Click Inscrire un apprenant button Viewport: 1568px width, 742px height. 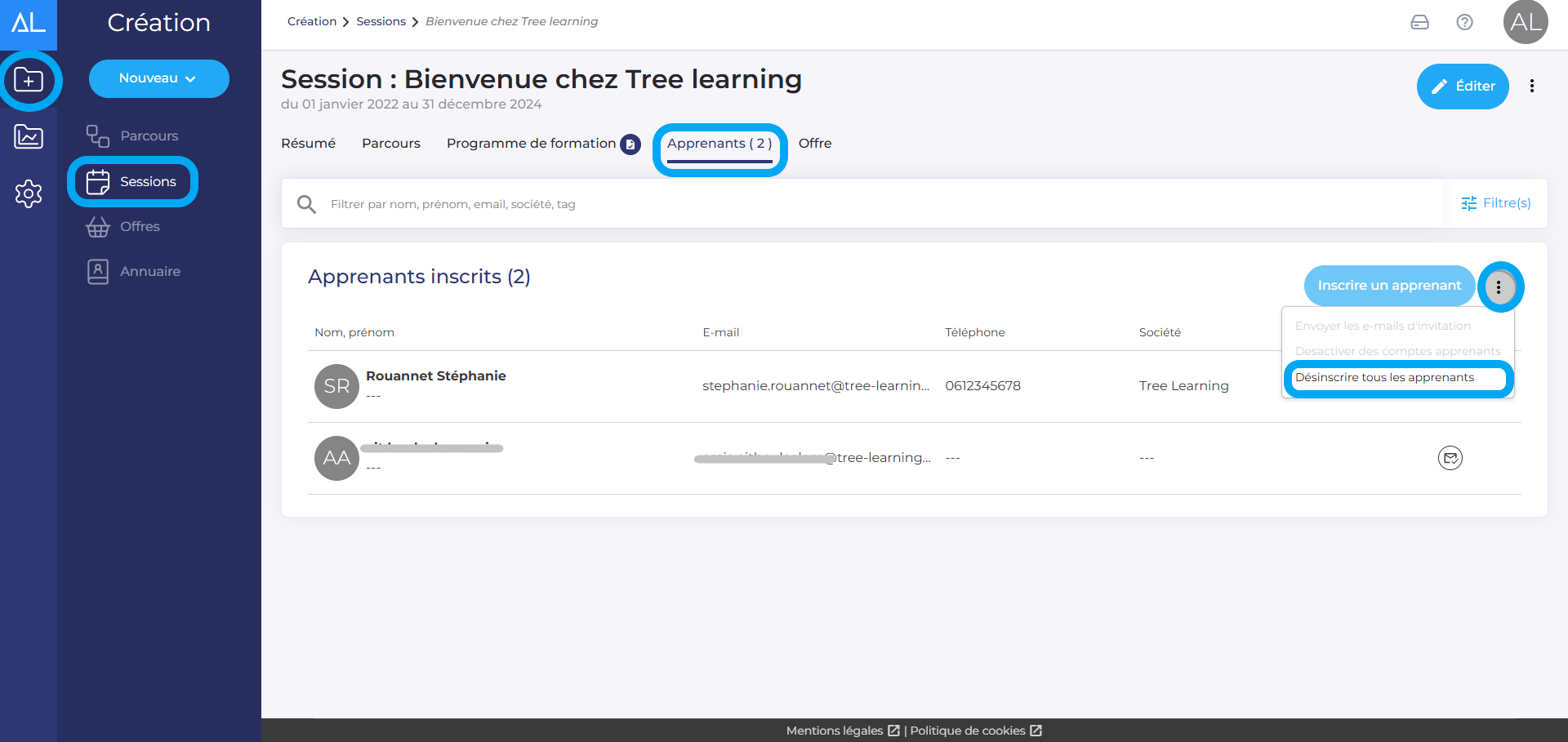1388,286
